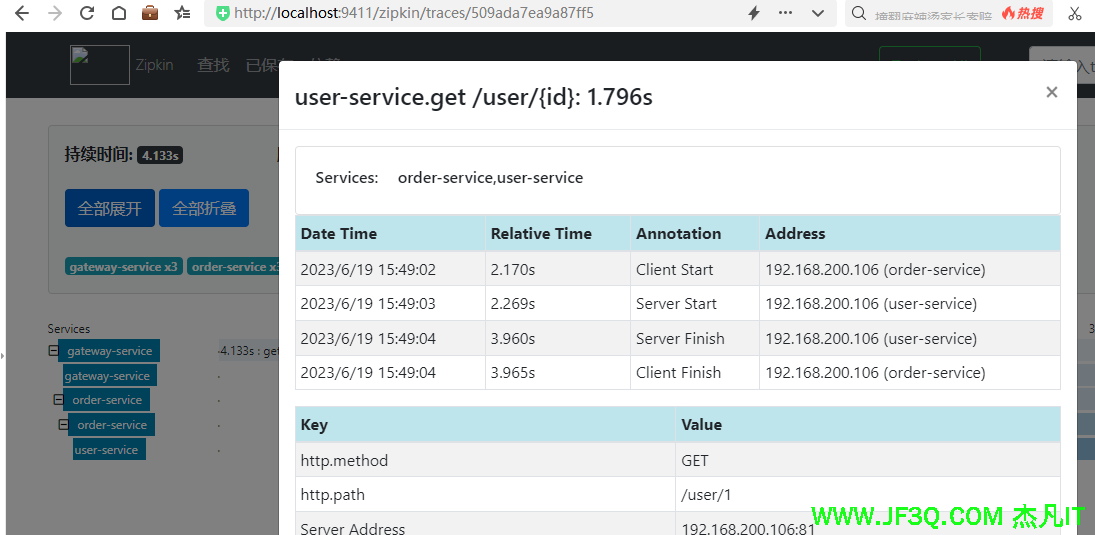This screenshot has width=1095, height=535.
Task: Click the scissors screenshot icon
Action: click(1075, 13)
